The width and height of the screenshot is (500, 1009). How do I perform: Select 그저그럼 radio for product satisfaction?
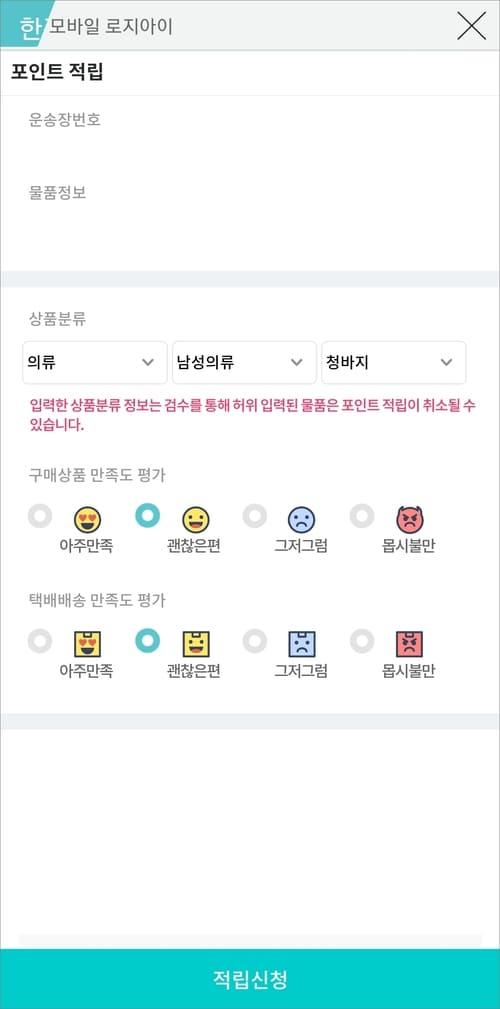255,515
